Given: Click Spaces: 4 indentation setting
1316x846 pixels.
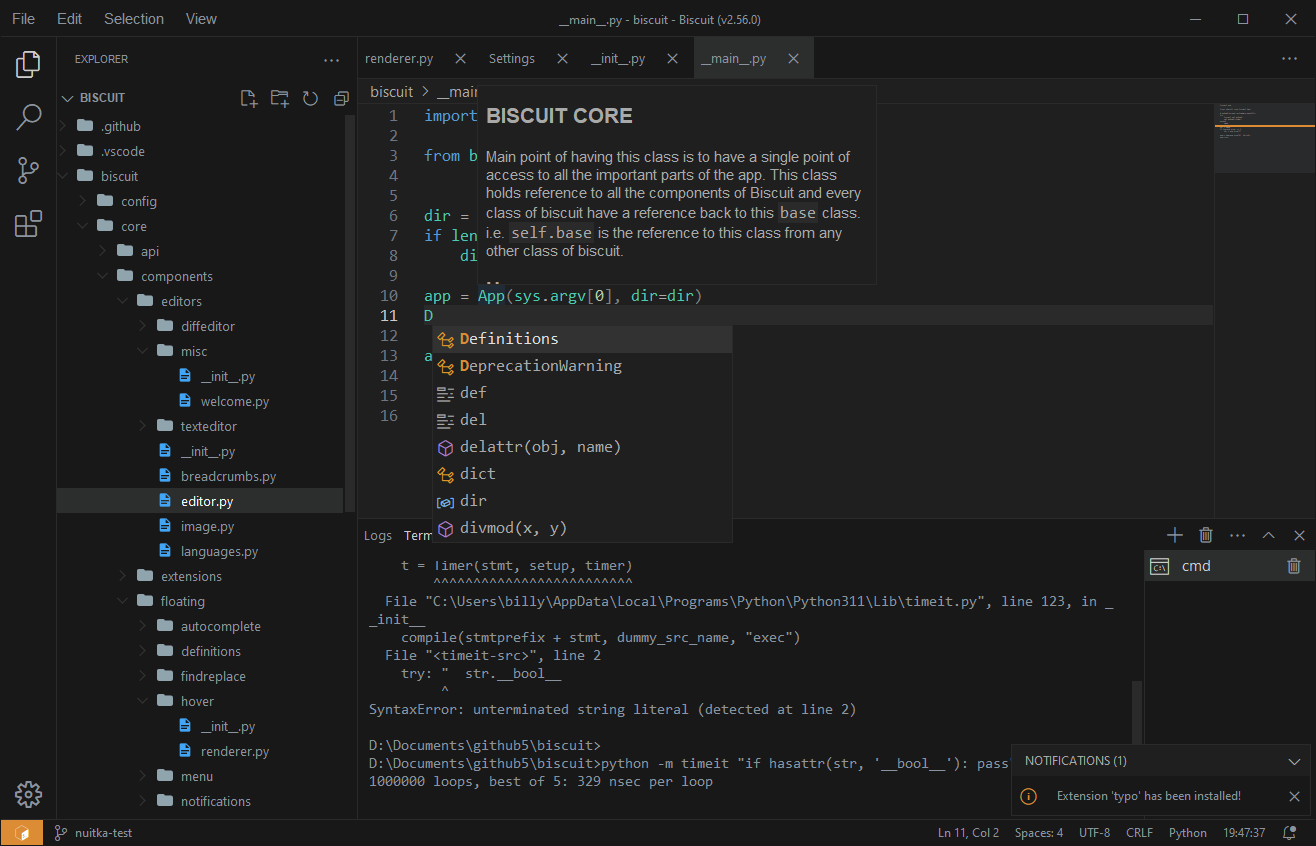Looking at the screenshot, I should [1039, 832].
